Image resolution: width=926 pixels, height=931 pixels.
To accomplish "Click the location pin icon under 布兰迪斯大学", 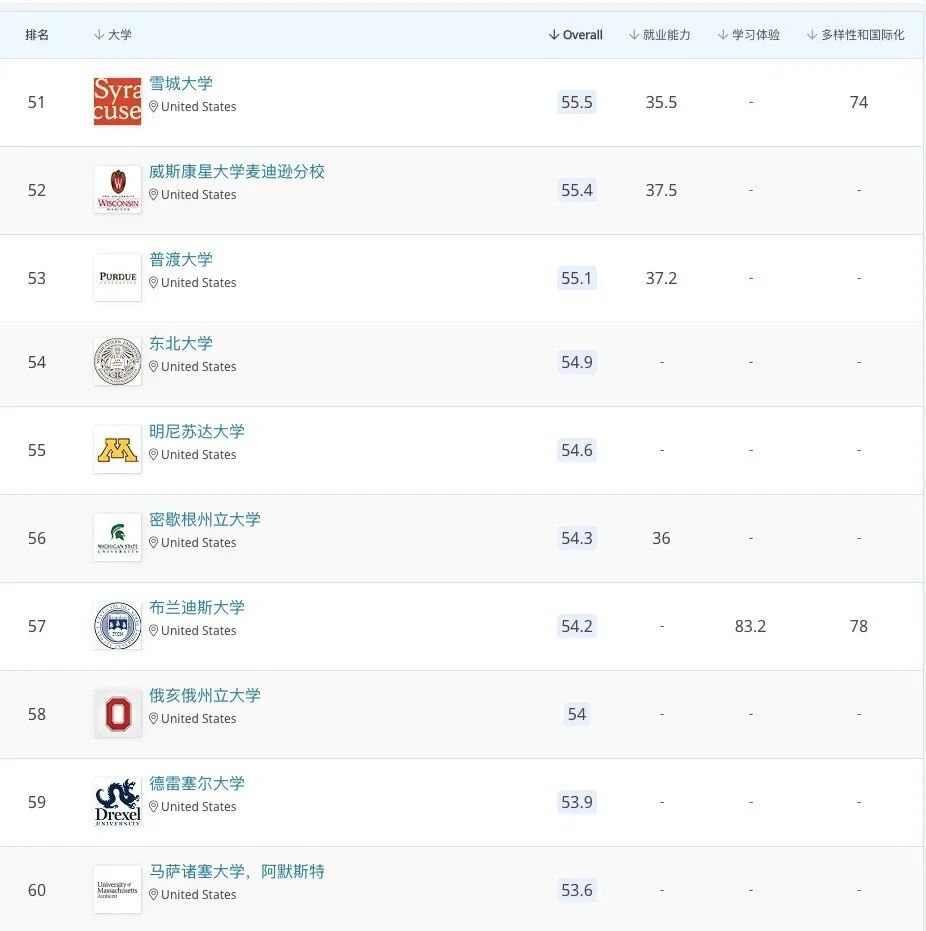I will coord(153,631).
